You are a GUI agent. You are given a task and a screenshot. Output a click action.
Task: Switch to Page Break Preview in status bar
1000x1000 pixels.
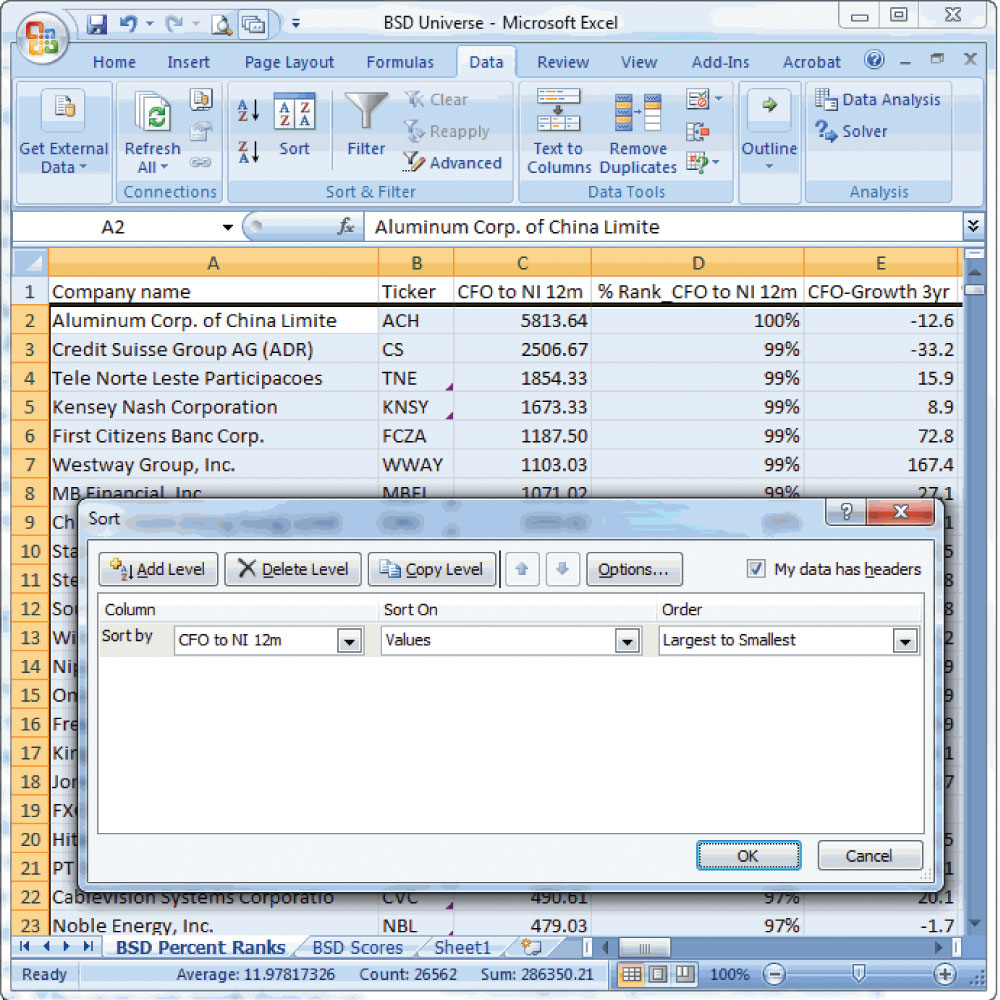click(685, 974)
